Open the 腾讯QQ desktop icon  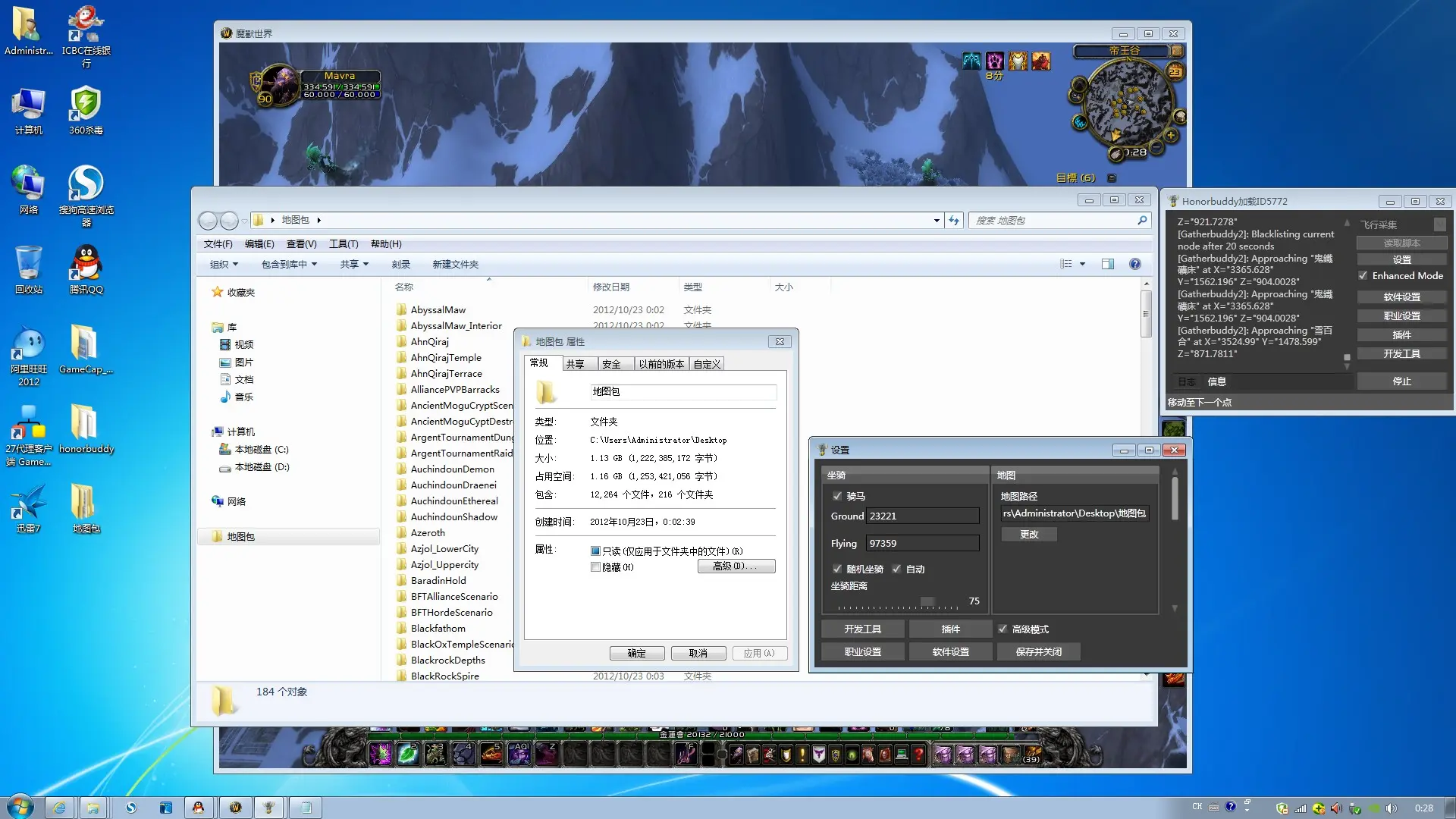pyautogui.click(x=86, y=263)
